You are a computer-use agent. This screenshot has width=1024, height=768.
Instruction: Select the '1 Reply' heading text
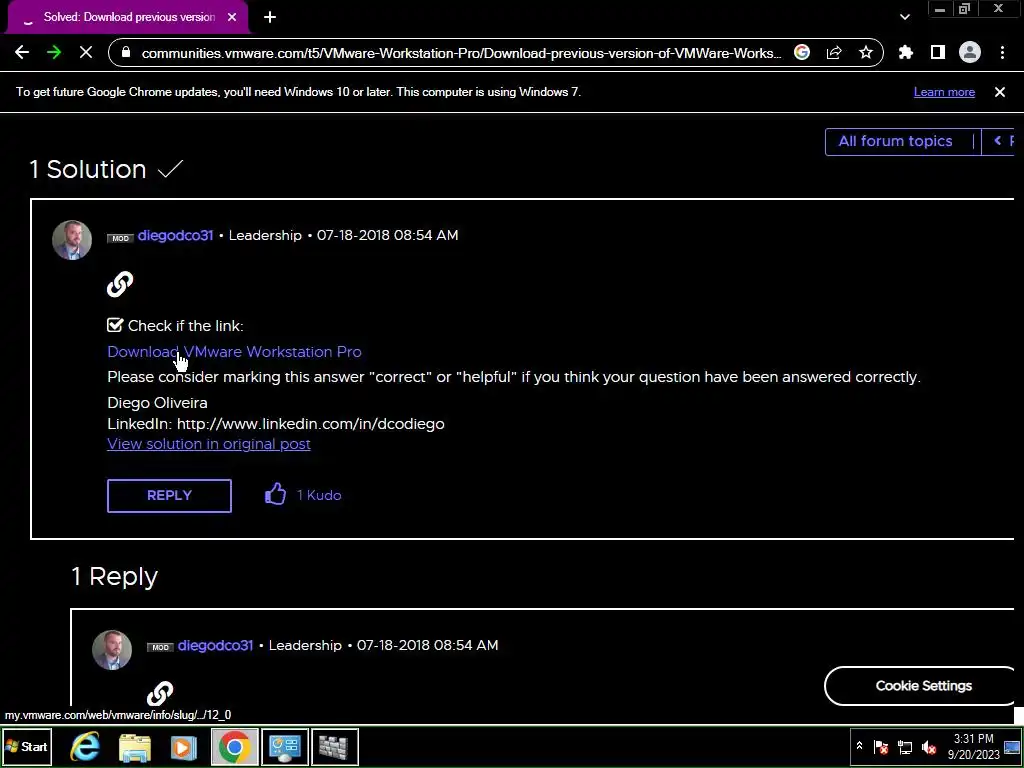pyautogui.click(x=114, y=577)
